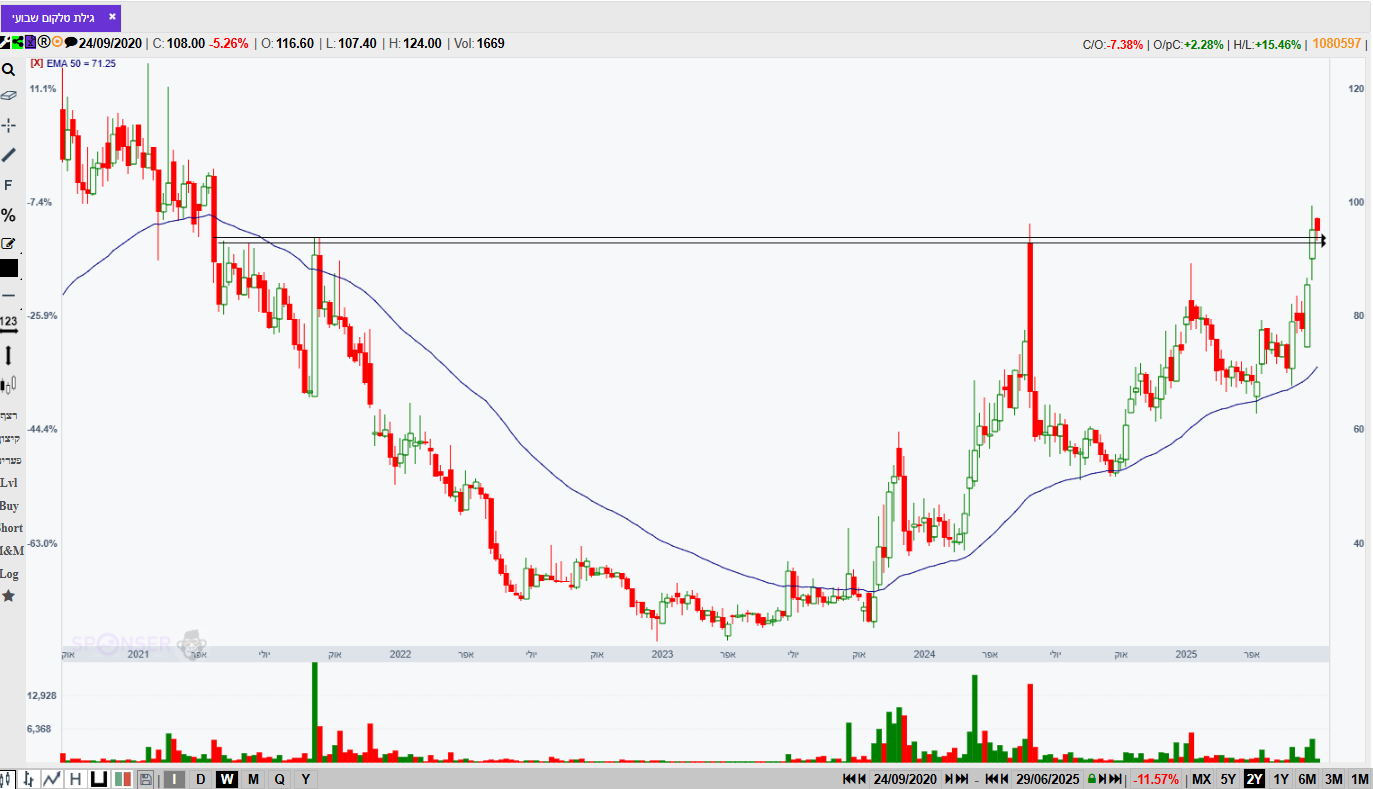Click the end date field 29/06/2025
Image resolution: width=1373 pixels, height=789 pixels.
[1047, 779]
